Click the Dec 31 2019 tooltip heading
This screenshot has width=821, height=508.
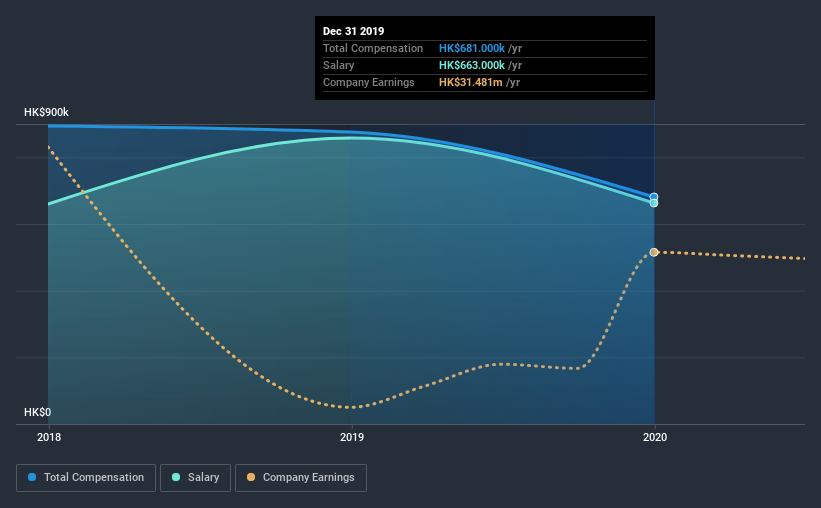tap(353, 31)
